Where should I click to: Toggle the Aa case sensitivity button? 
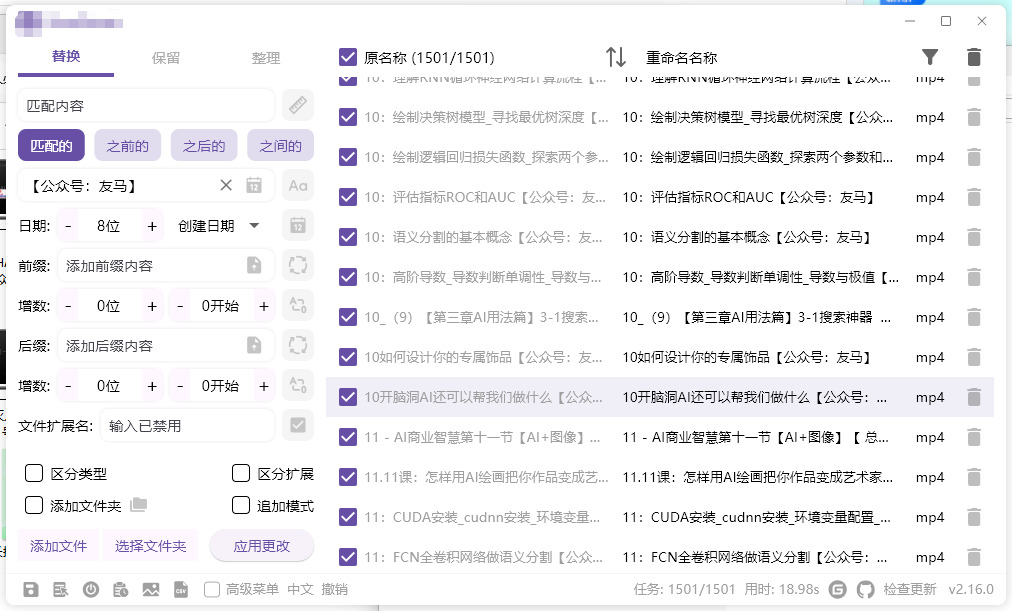click(x=298, y=186)
